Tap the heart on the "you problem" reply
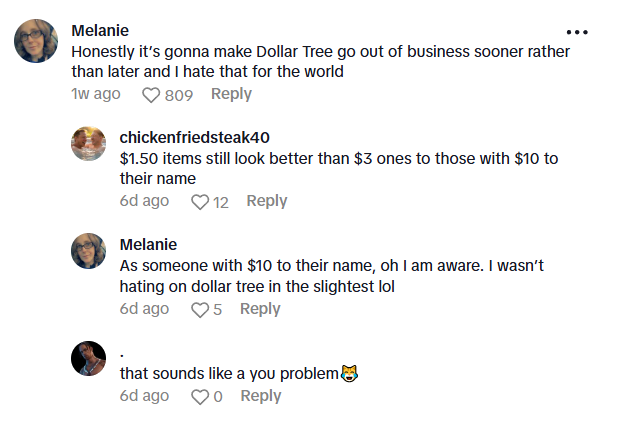This screenshot has height=425, width=619. click(x=199, y=397)
